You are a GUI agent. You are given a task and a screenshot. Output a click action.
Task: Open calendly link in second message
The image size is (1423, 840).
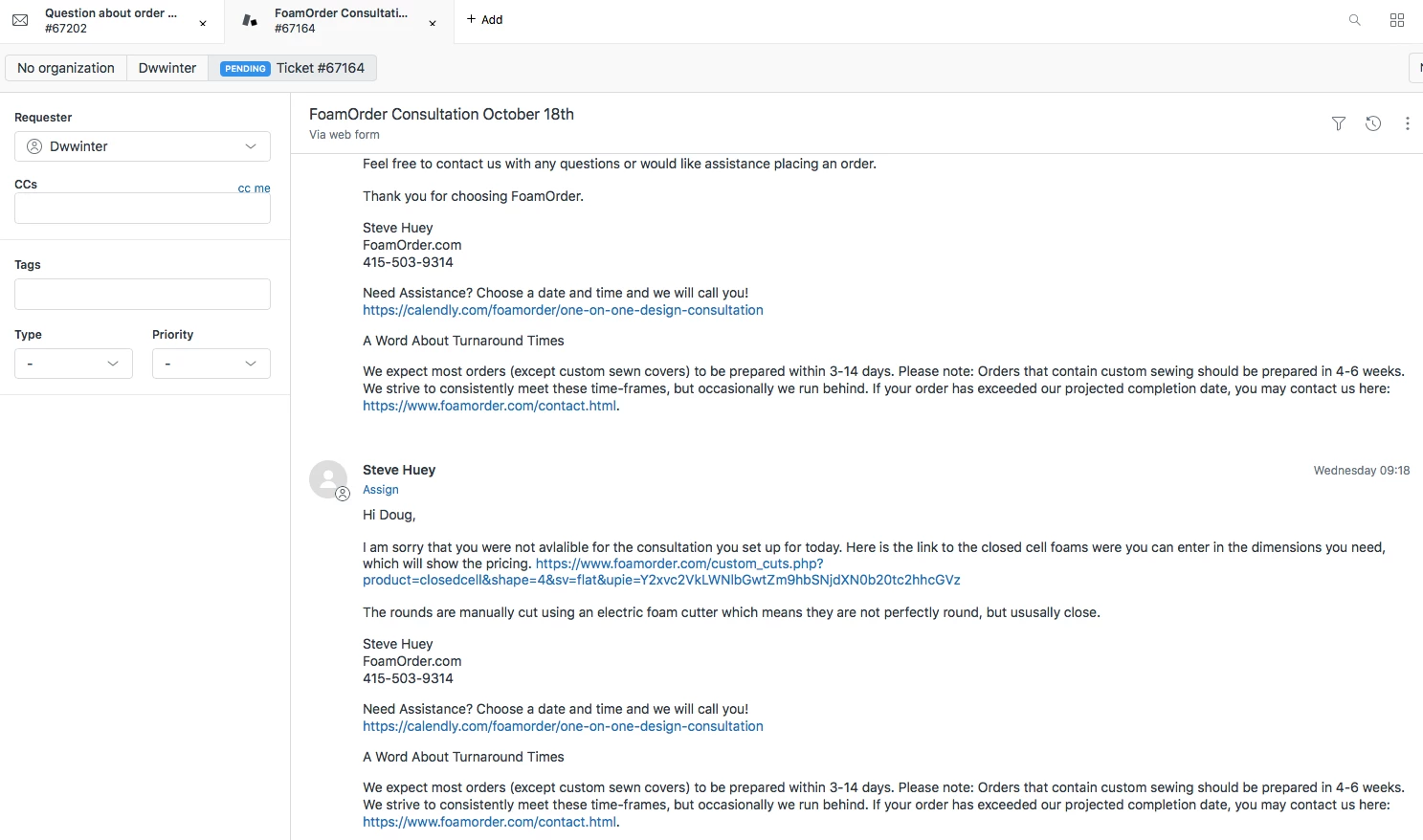point(563,726)
